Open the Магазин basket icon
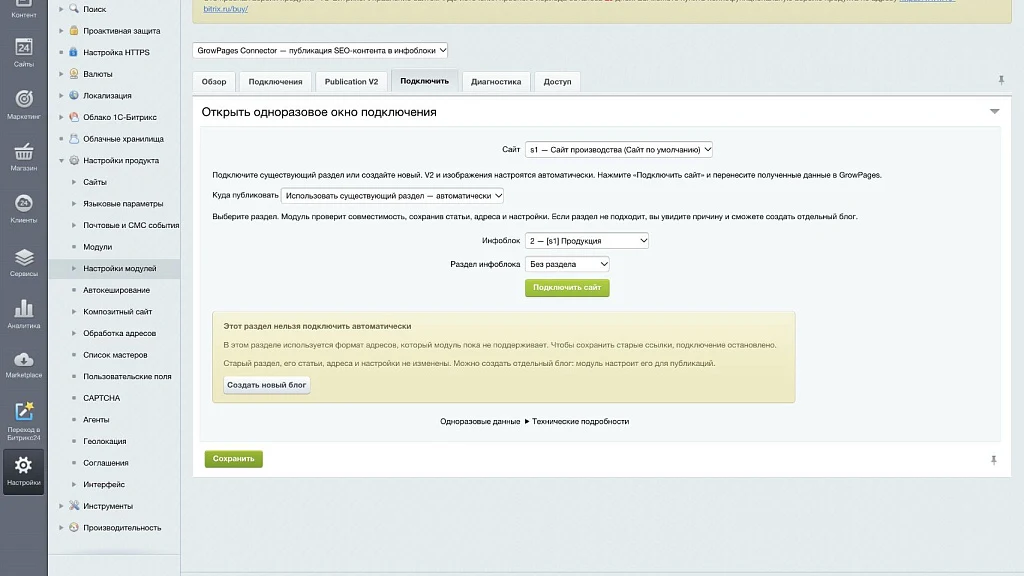Viewport: 1024px width, 576px height. pos(24,152)
